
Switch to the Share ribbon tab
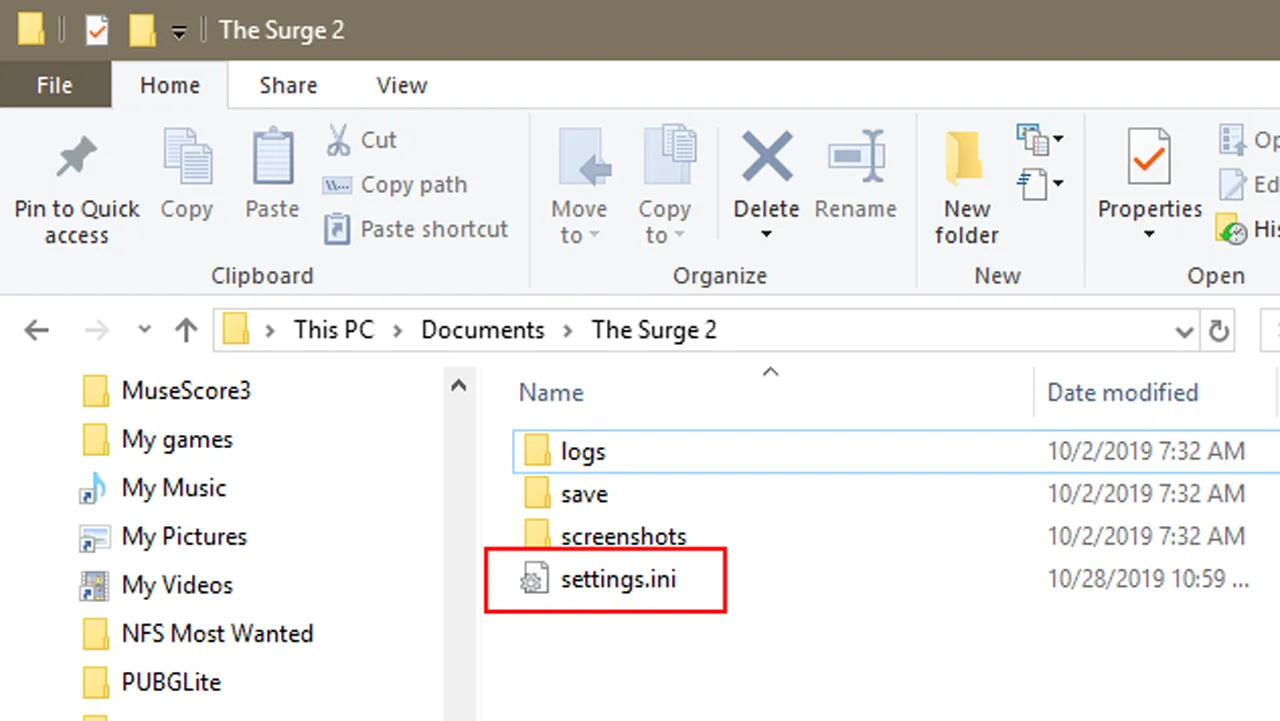(x=288, y=85)
